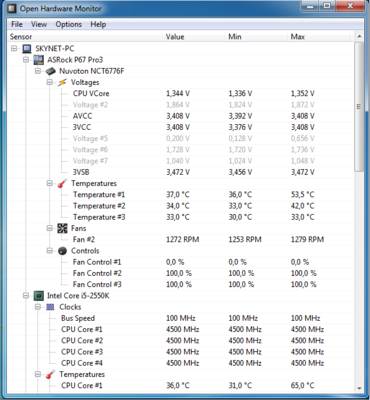The height and width of the screenshot is (400, 370).
Task: Collapse the Nuvoton Temperatures group
Action: click(x=50, y=183)
